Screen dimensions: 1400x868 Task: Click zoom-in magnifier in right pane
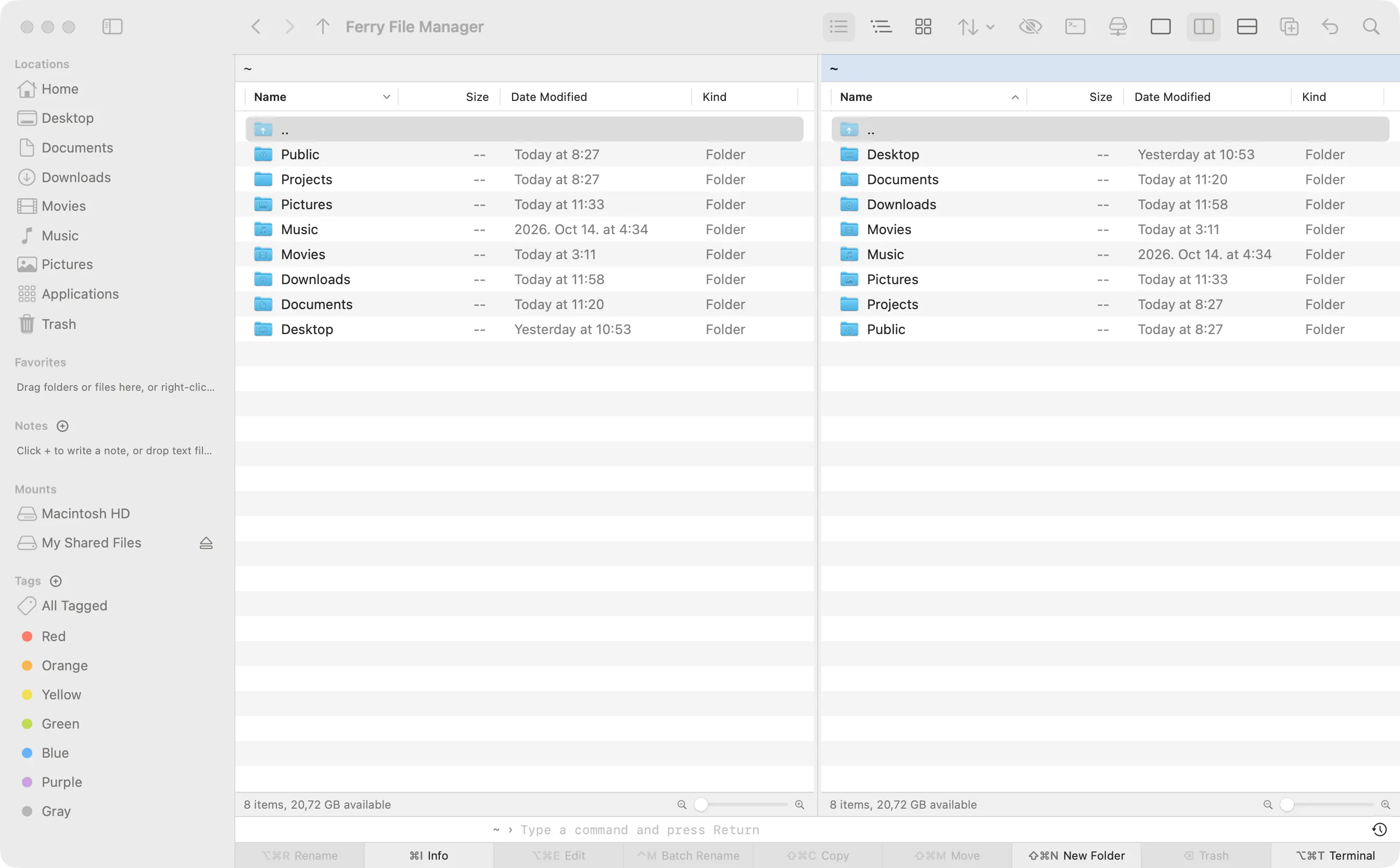tap(1385, 805)
